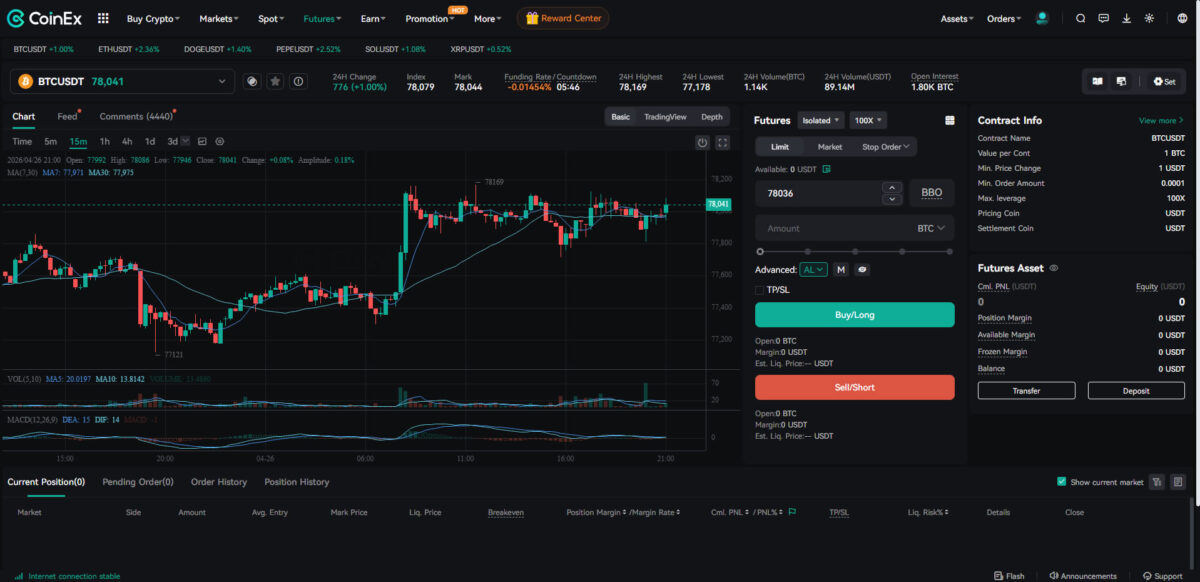Select the Market order tab
Image resolution: width=1200 pixels, height=582 pixels.
(x=830, y=146)
